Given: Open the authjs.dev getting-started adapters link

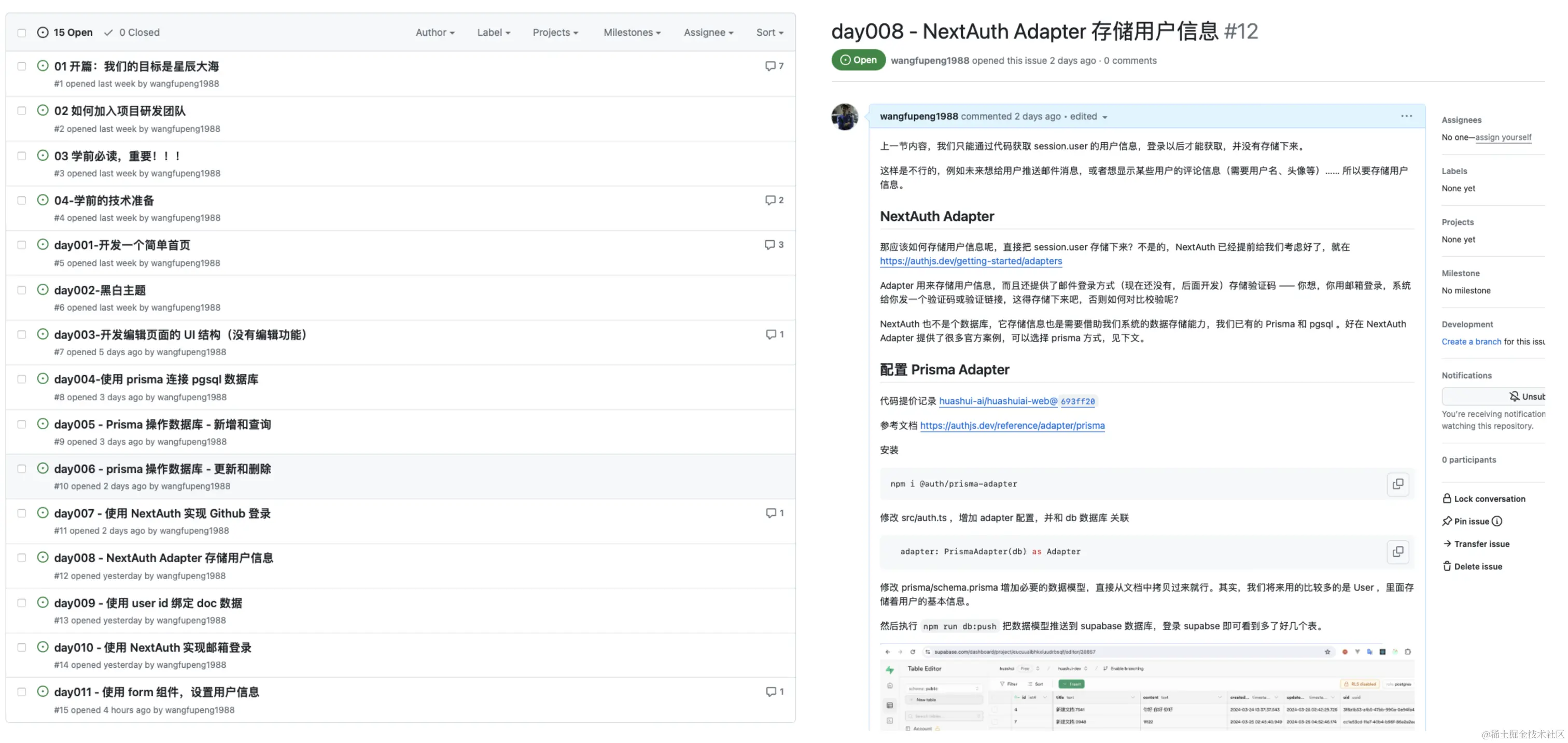Looking at the screenshot, I should [x=971, y=261].
